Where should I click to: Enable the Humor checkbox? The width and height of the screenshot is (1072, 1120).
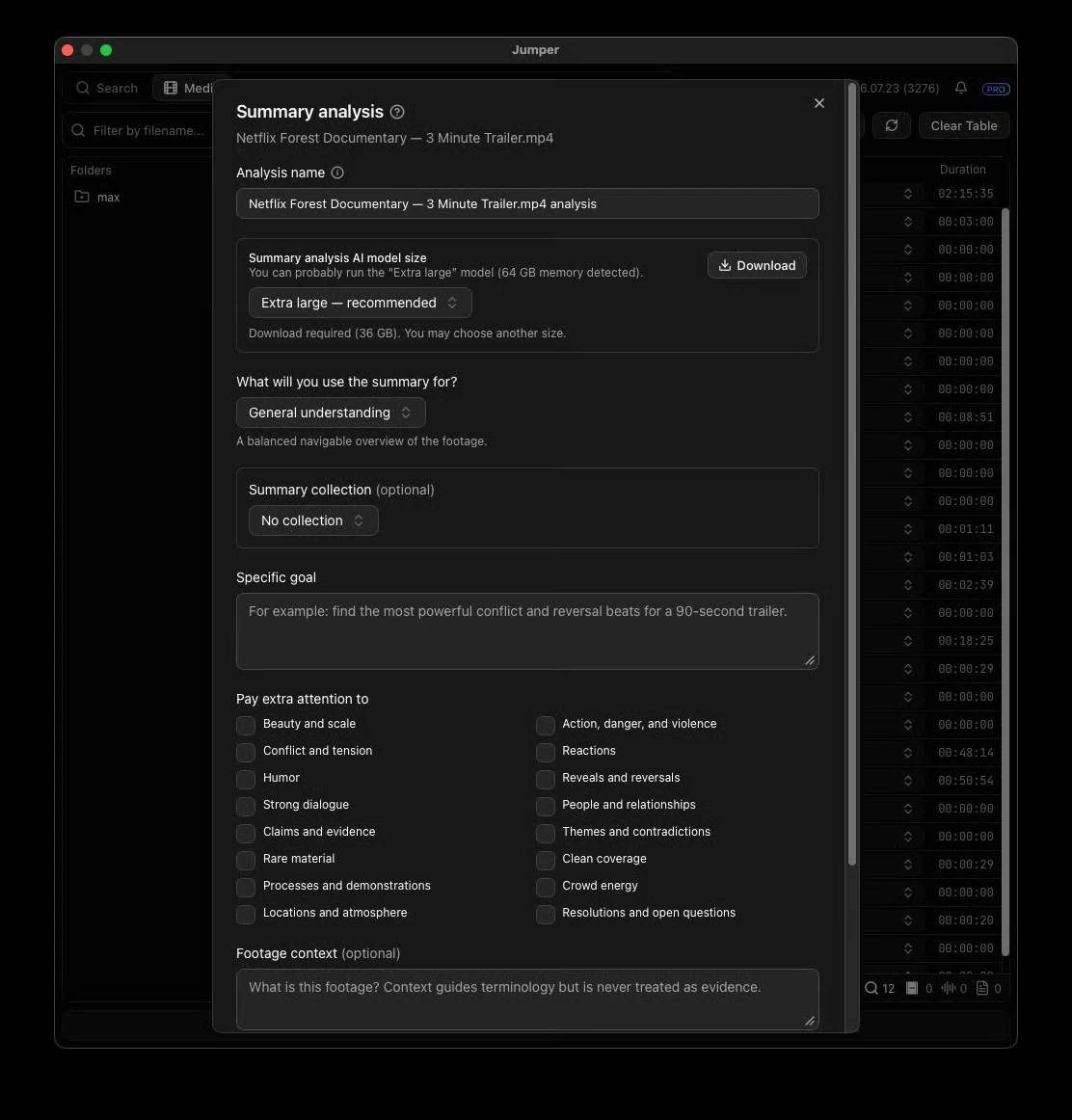pyautogui.click(x=246, y=780)
